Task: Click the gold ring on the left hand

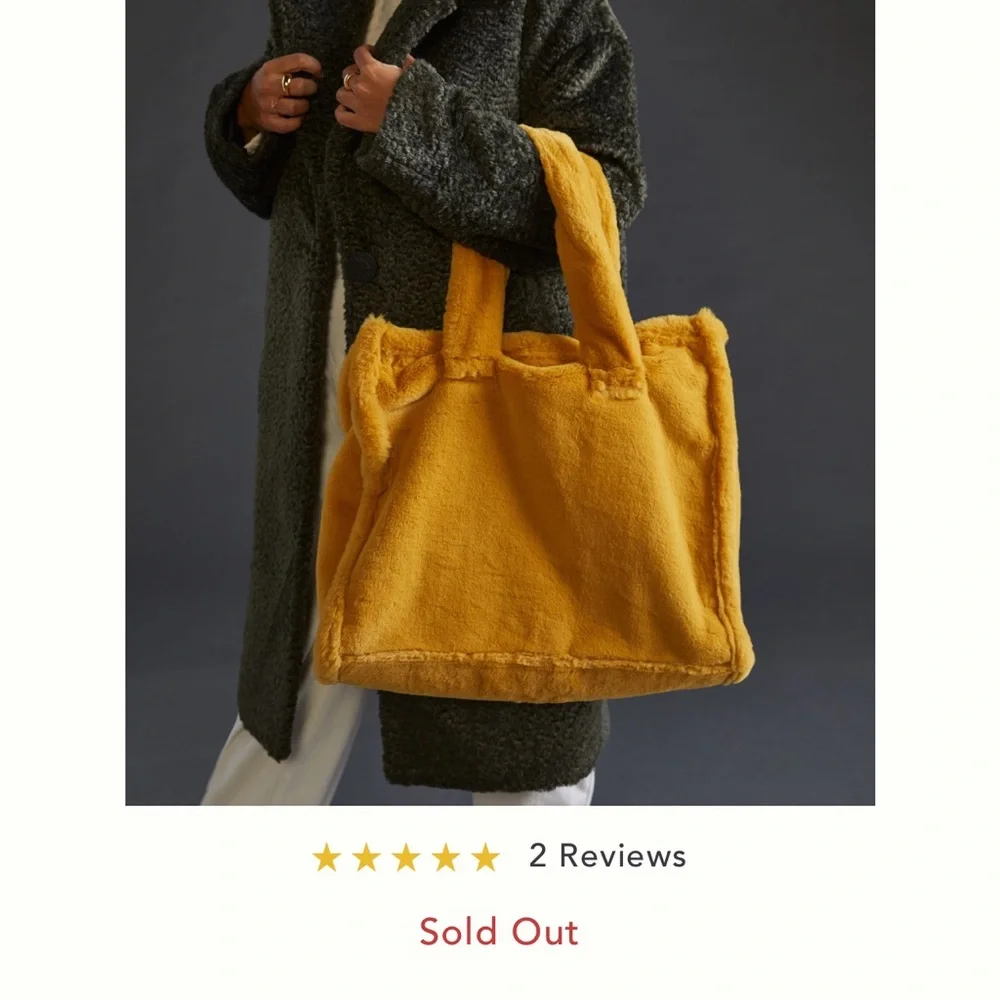Action: point(287,83)
